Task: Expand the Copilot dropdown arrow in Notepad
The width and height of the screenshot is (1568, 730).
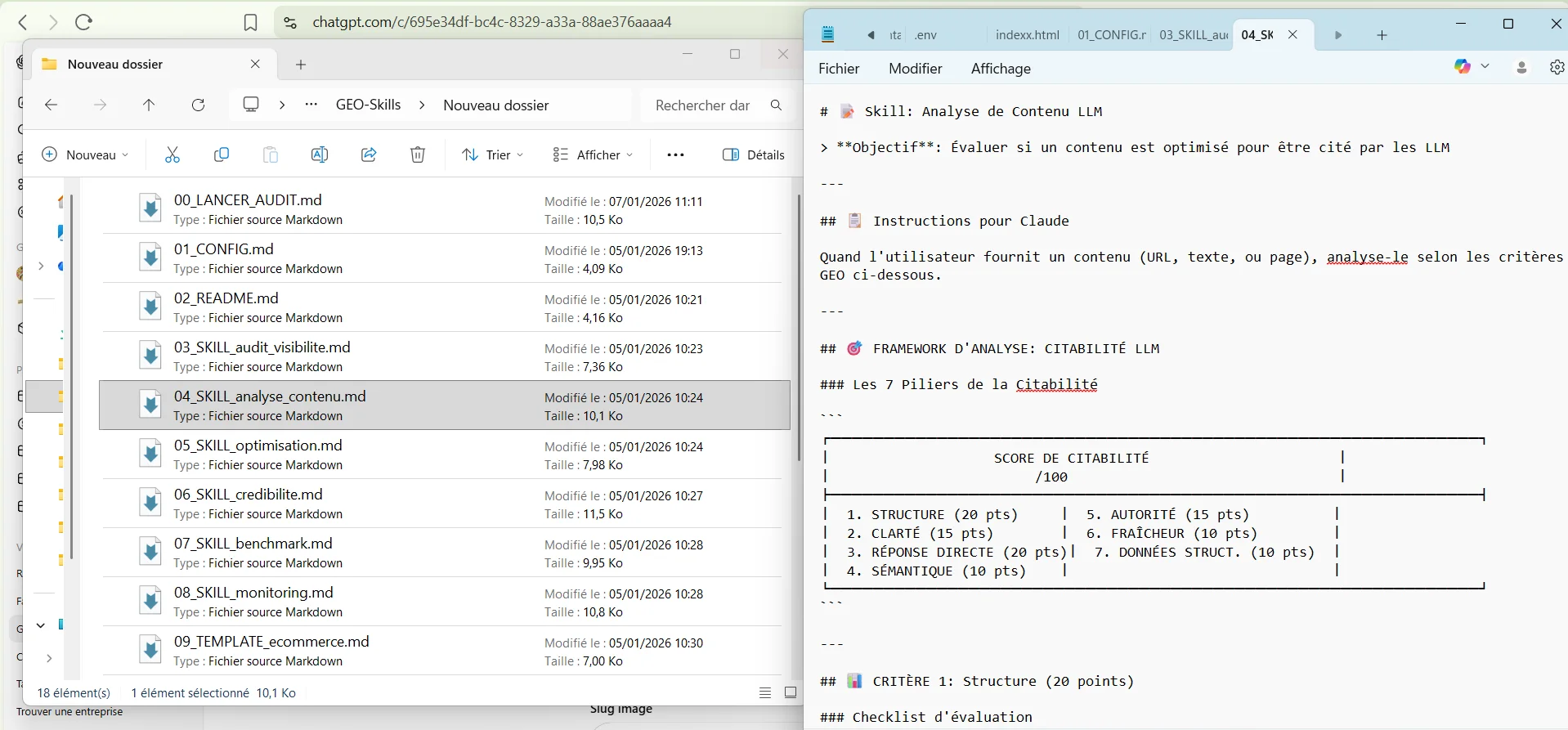Action: pos(1485,66)
